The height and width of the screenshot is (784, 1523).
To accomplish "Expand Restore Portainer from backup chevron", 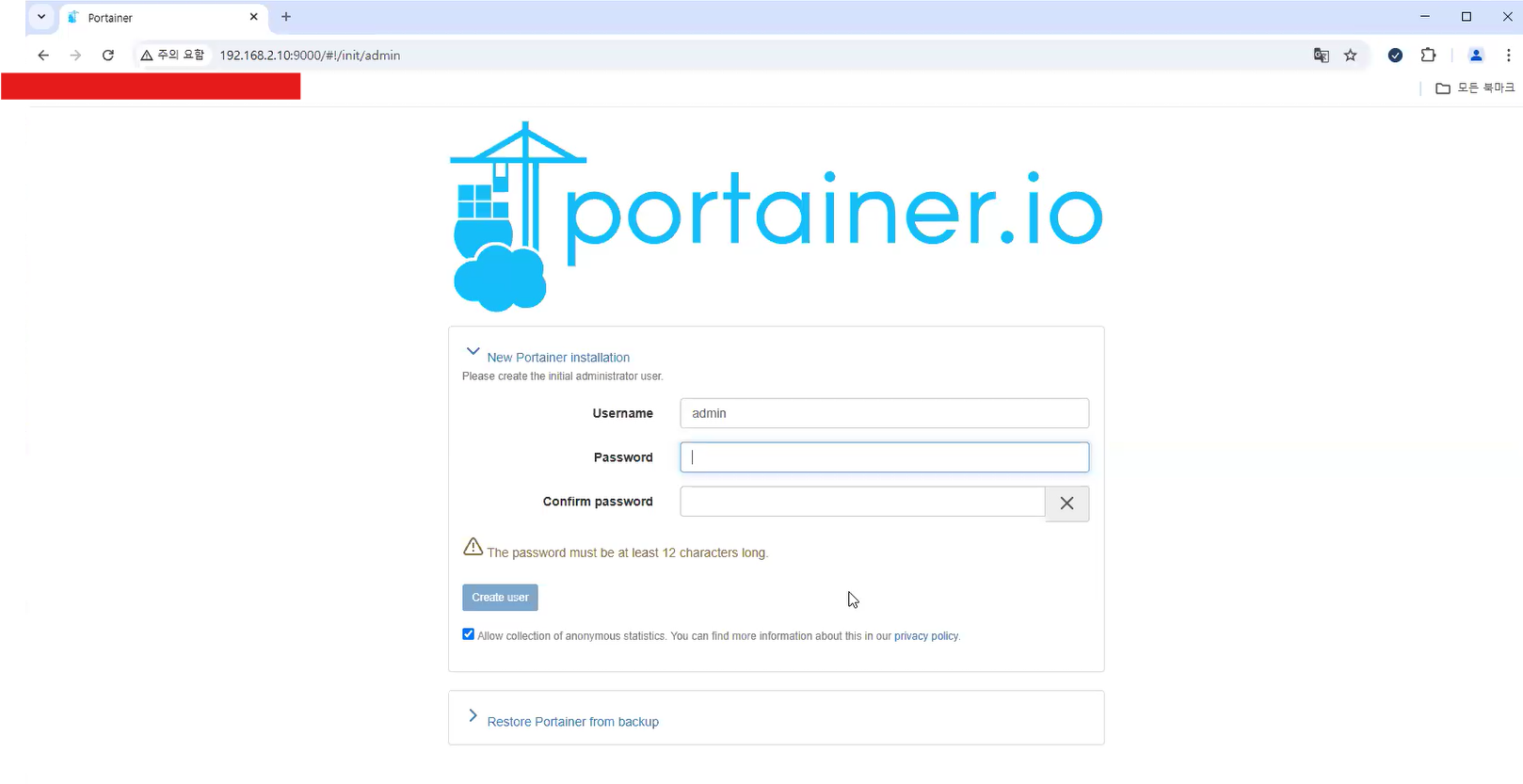I will (x=473, y=716).
